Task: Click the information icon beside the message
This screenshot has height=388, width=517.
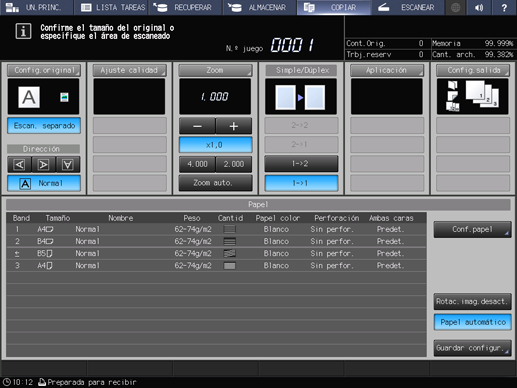Action: coord(23,31)
